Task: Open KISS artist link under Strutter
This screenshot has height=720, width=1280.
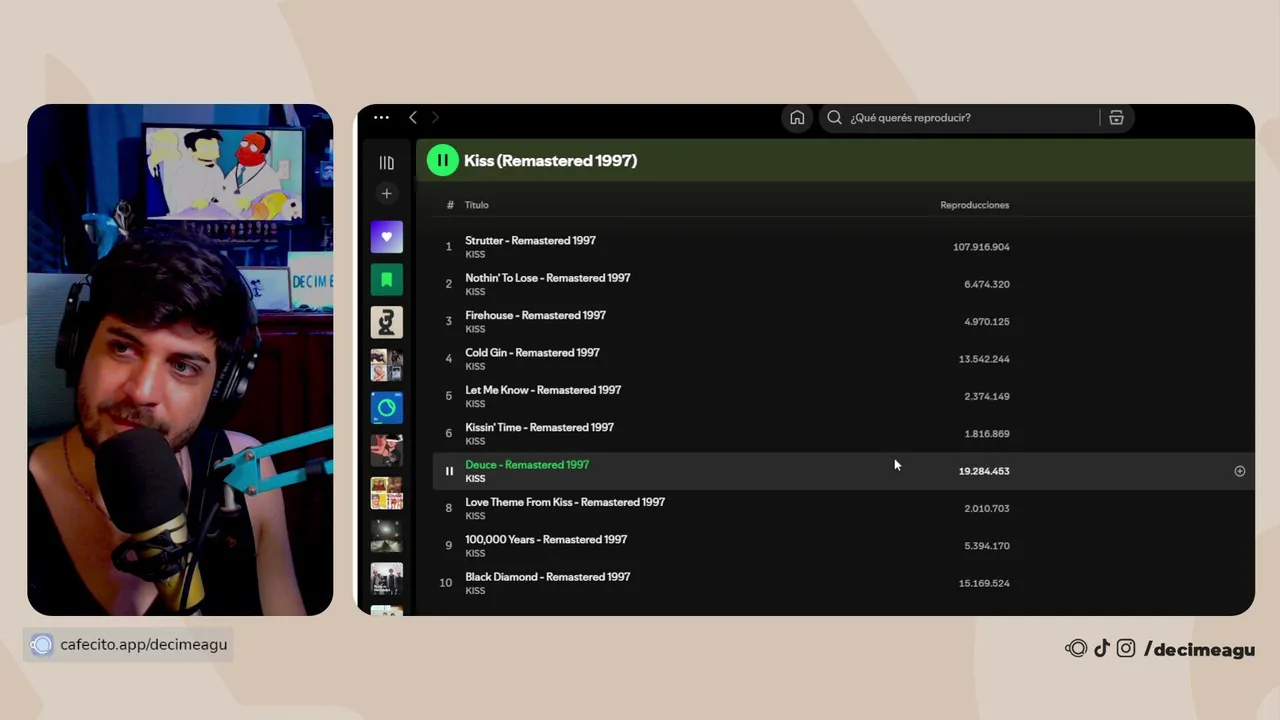Action: (475, 255)
